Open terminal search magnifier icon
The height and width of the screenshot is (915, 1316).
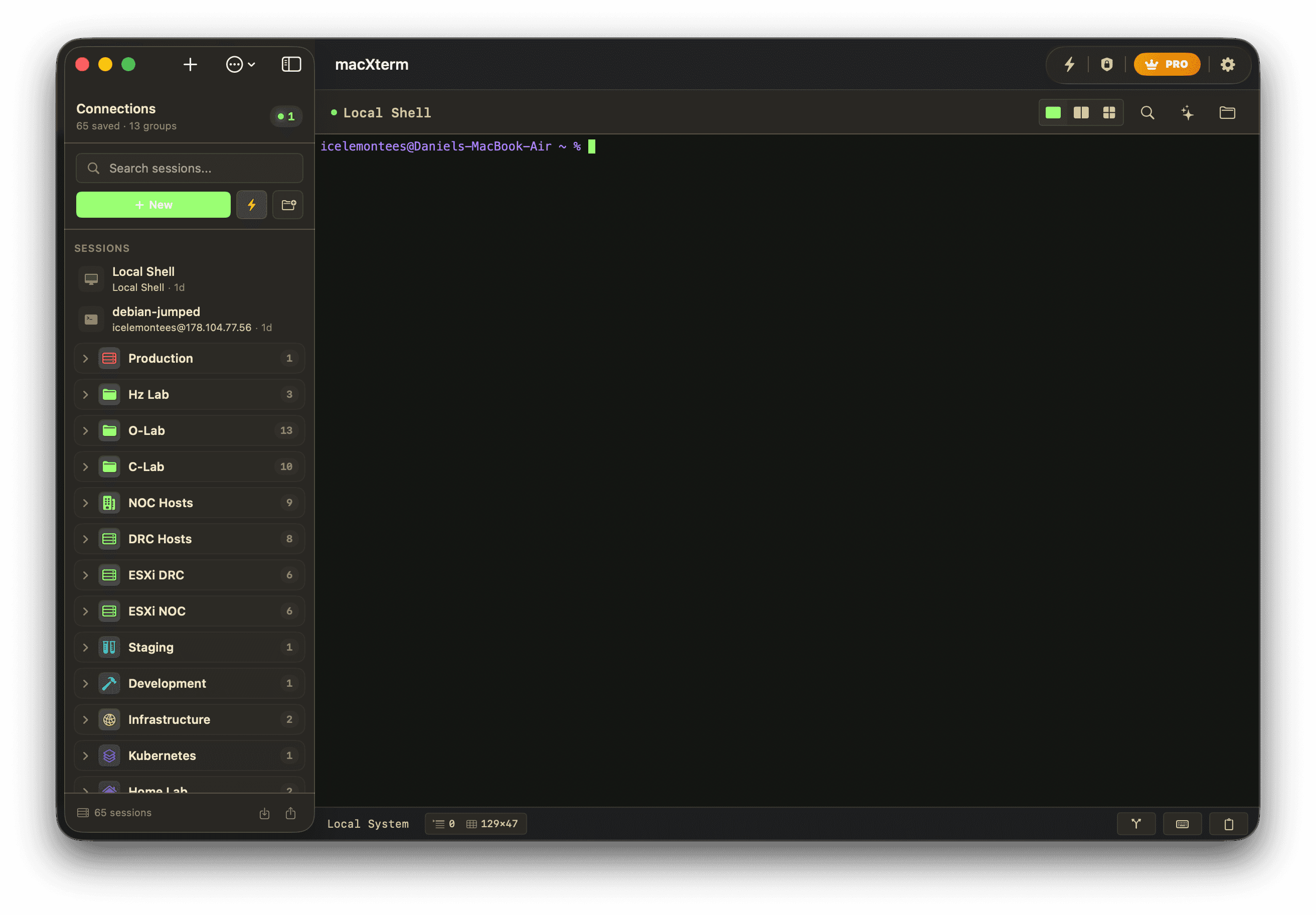click(1147, 112)
